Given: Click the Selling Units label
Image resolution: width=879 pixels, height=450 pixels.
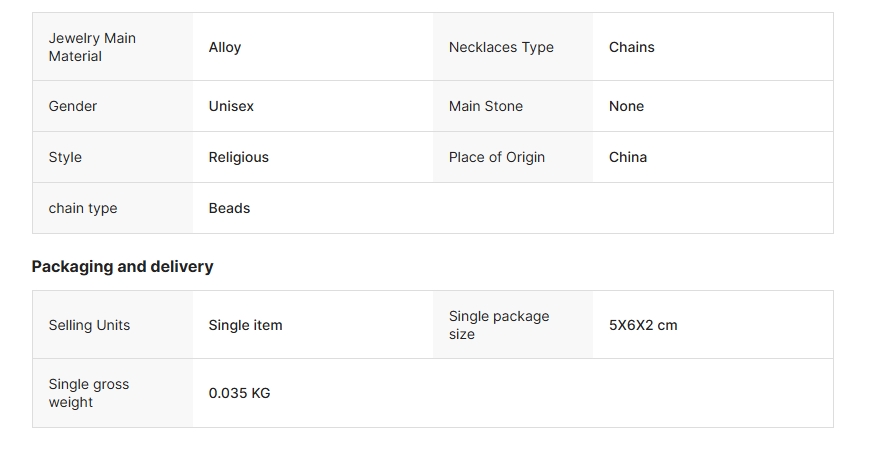Looking at the screenshot, I should coord(89,325).
